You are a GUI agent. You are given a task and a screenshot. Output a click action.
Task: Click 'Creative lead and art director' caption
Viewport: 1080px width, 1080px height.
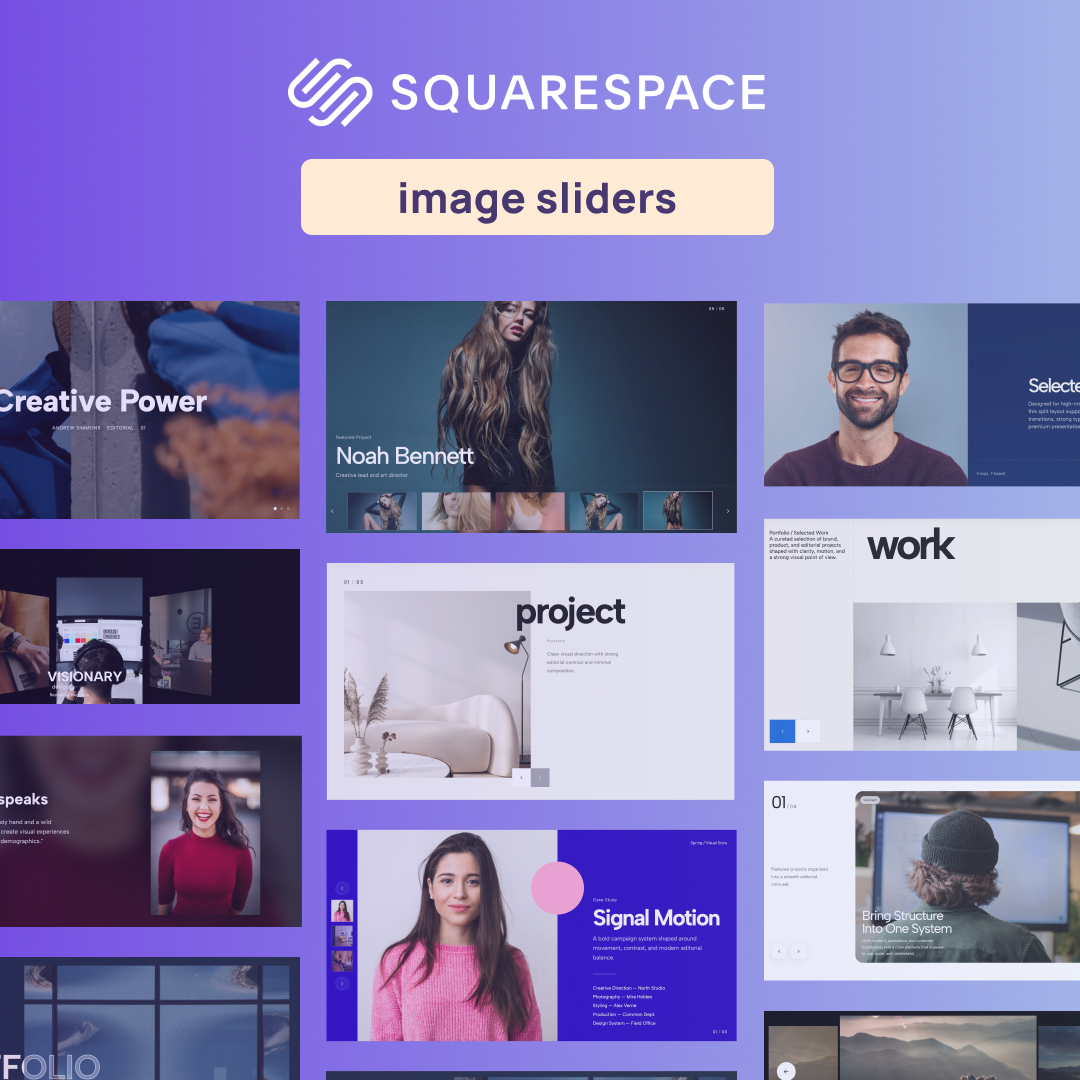coord(371,475)
